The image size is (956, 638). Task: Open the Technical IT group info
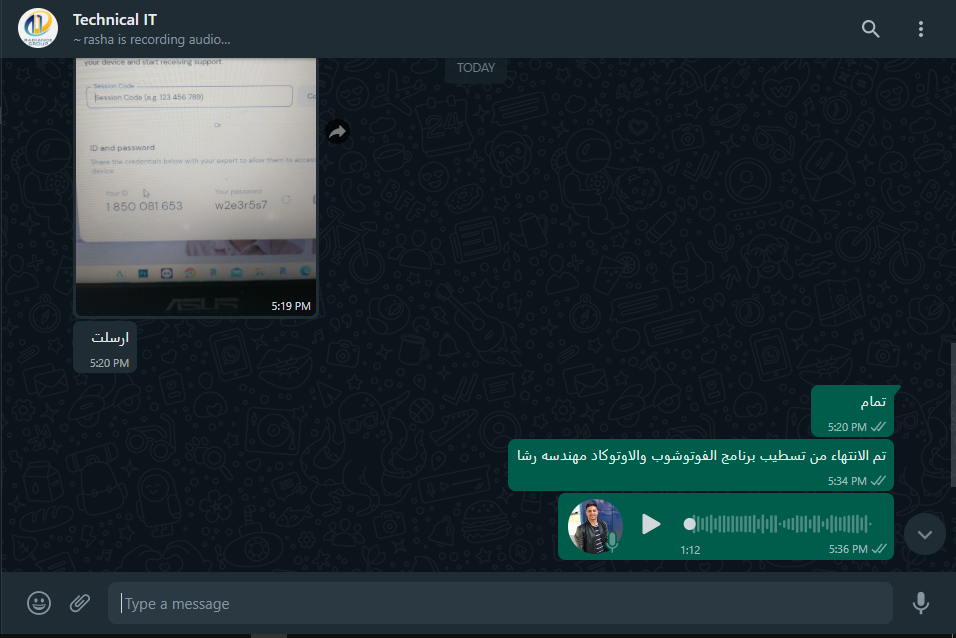coord(115,20)
